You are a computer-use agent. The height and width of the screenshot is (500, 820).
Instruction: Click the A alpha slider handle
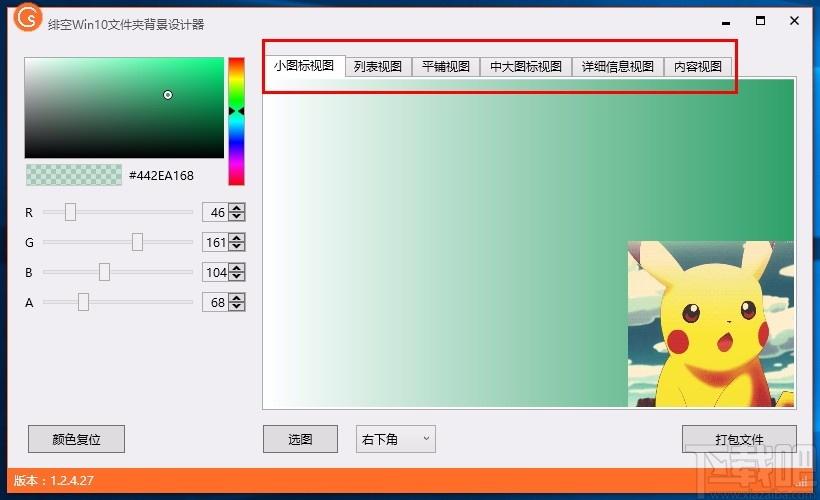tap(83, 302)
